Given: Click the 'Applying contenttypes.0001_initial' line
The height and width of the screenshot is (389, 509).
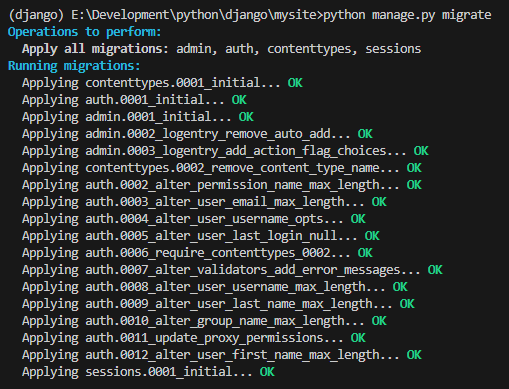Looking at the screenshot, I should 162,83.
